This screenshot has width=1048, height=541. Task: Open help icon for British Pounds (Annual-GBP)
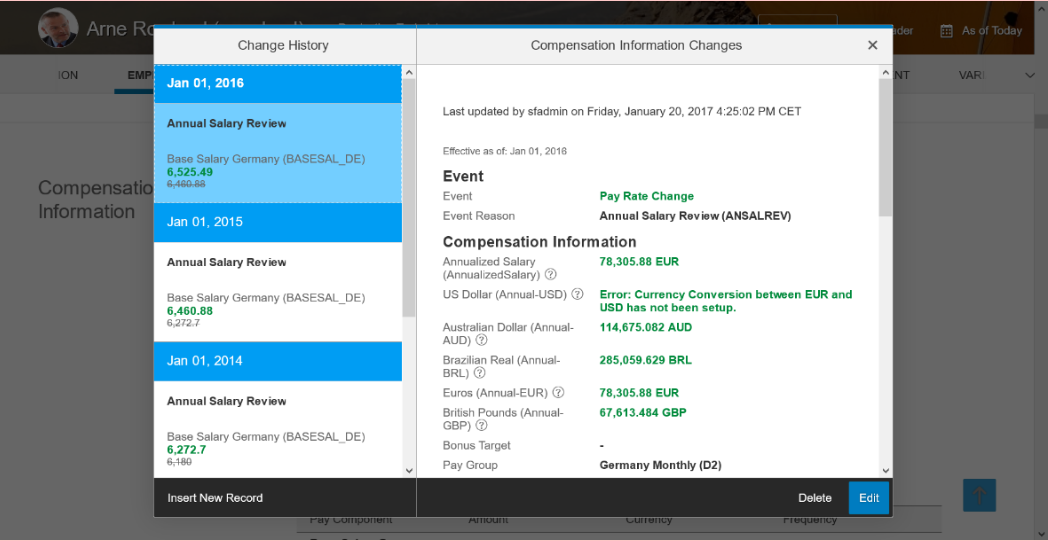[481, 425]
